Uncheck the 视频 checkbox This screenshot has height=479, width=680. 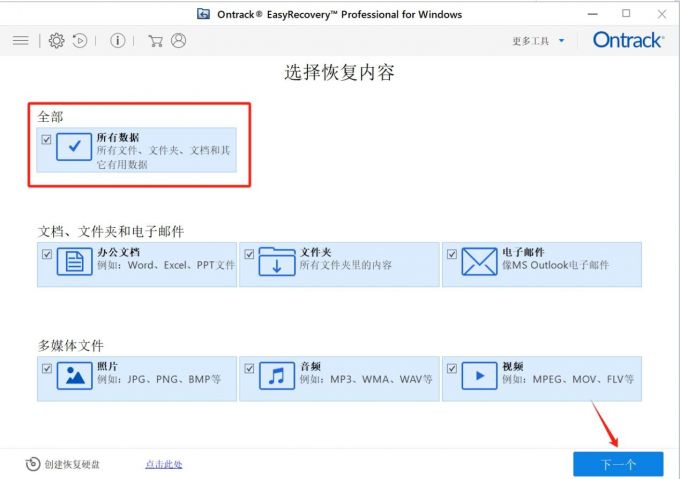tap(451, 368)
